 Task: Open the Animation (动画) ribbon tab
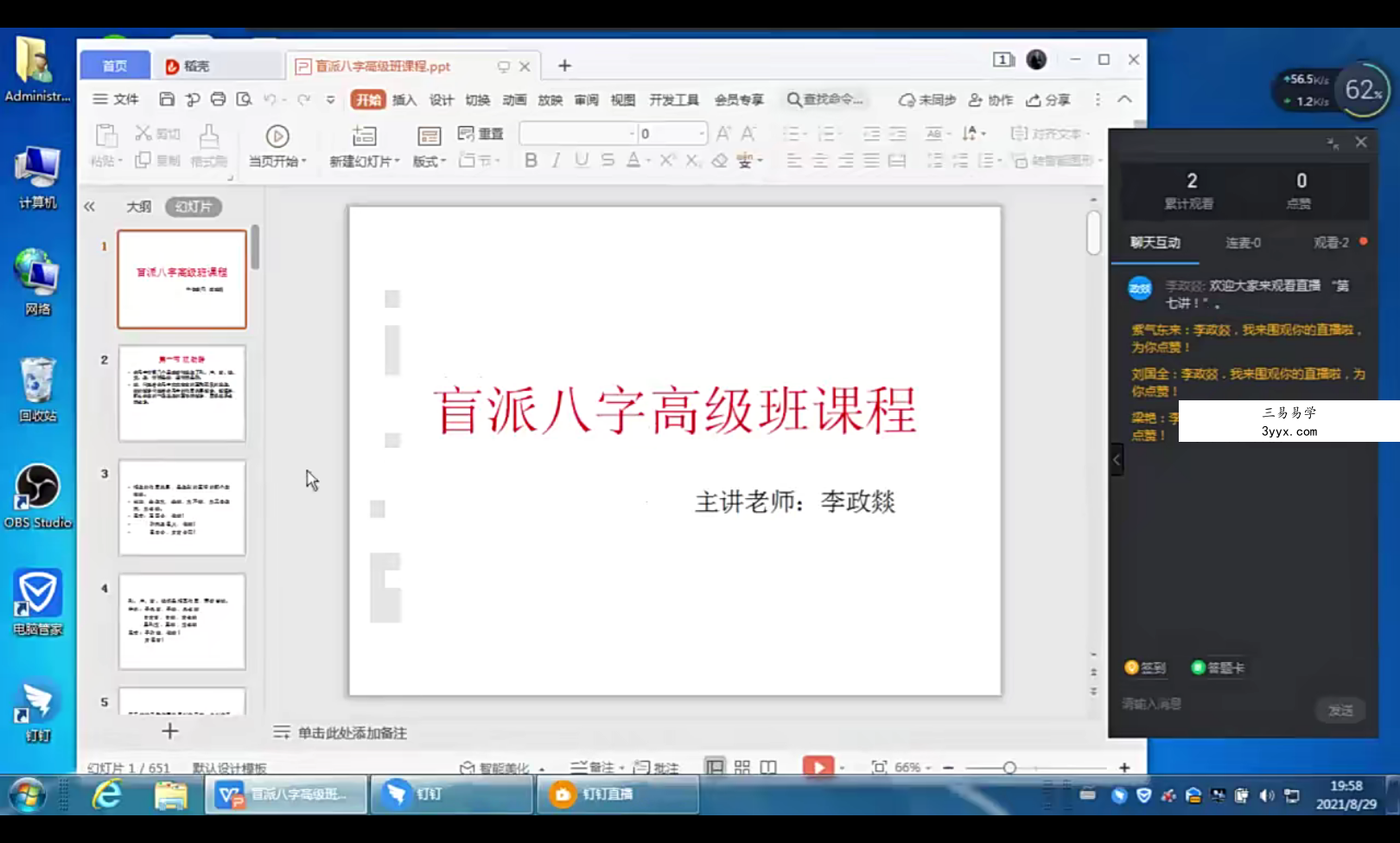point(514,99)
